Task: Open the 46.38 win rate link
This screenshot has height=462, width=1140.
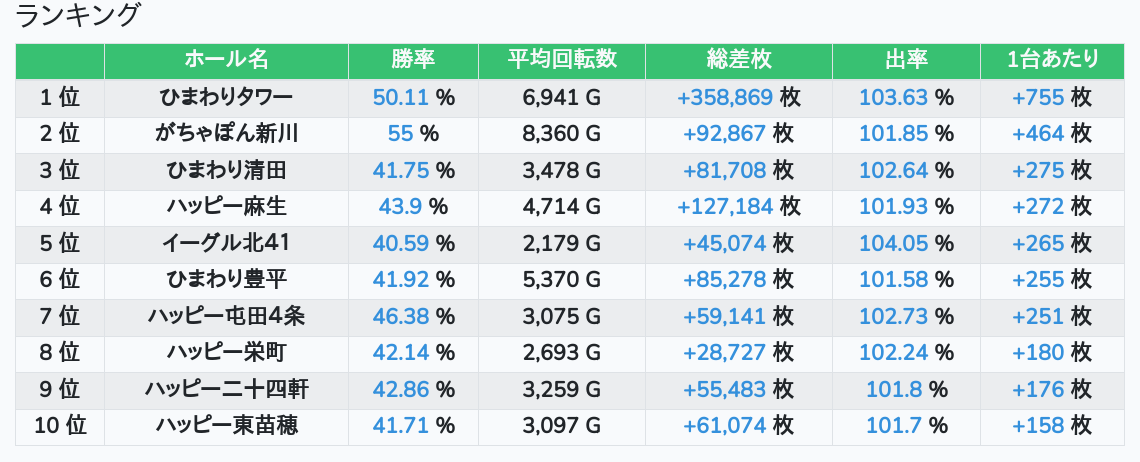Action: [400, 317]
